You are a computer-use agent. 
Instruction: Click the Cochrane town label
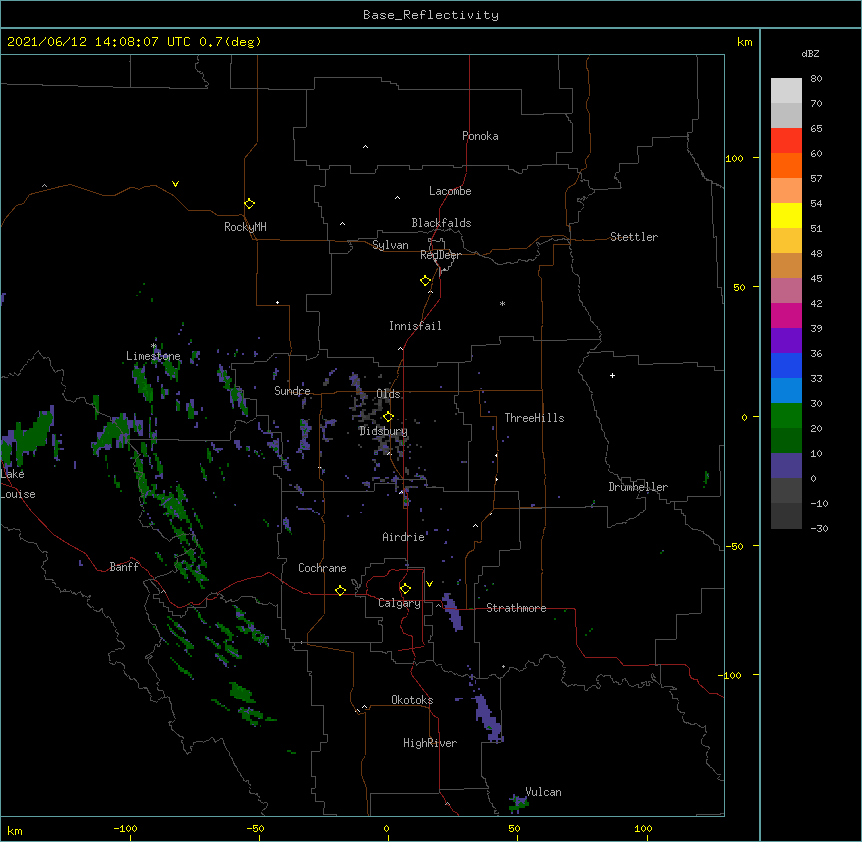322,568
